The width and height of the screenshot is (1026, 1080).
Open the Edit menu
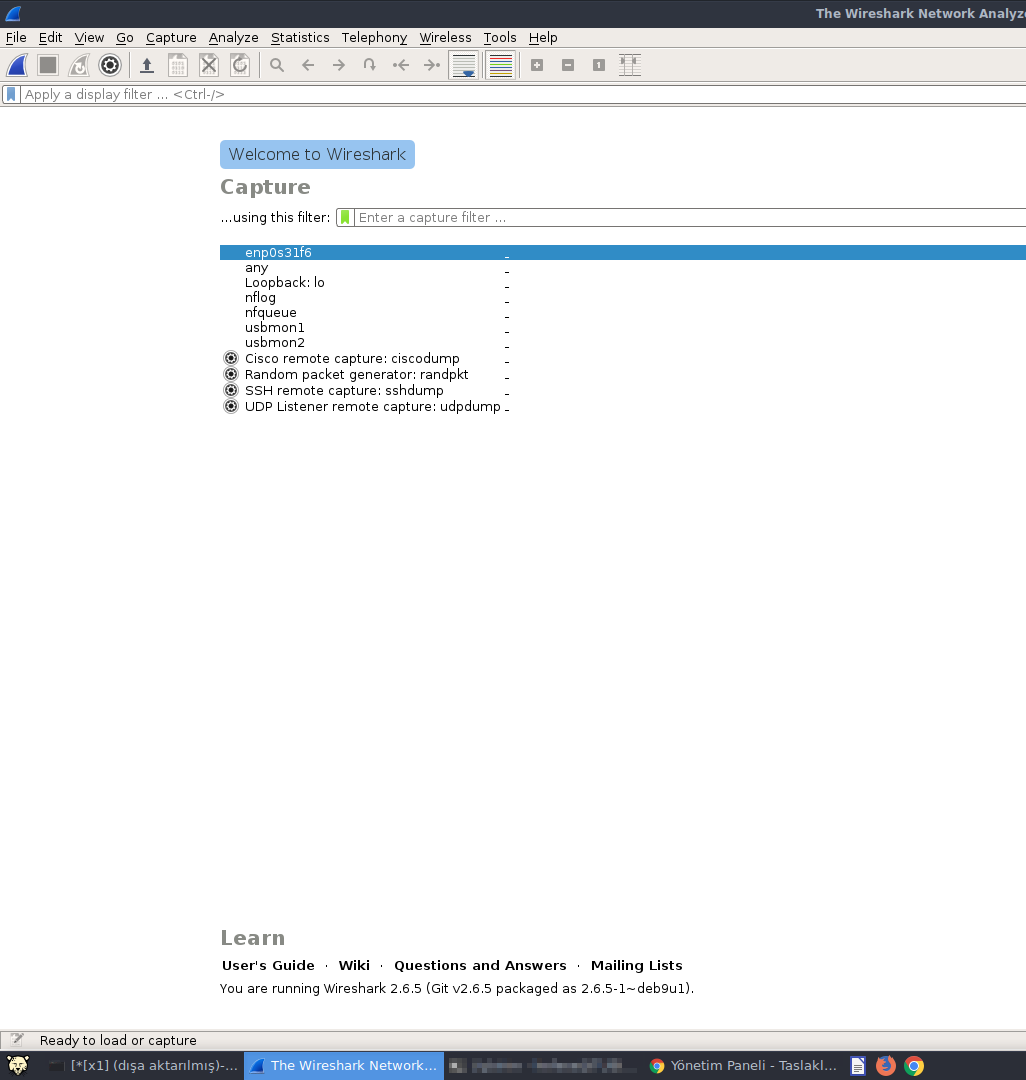(50, 38)
